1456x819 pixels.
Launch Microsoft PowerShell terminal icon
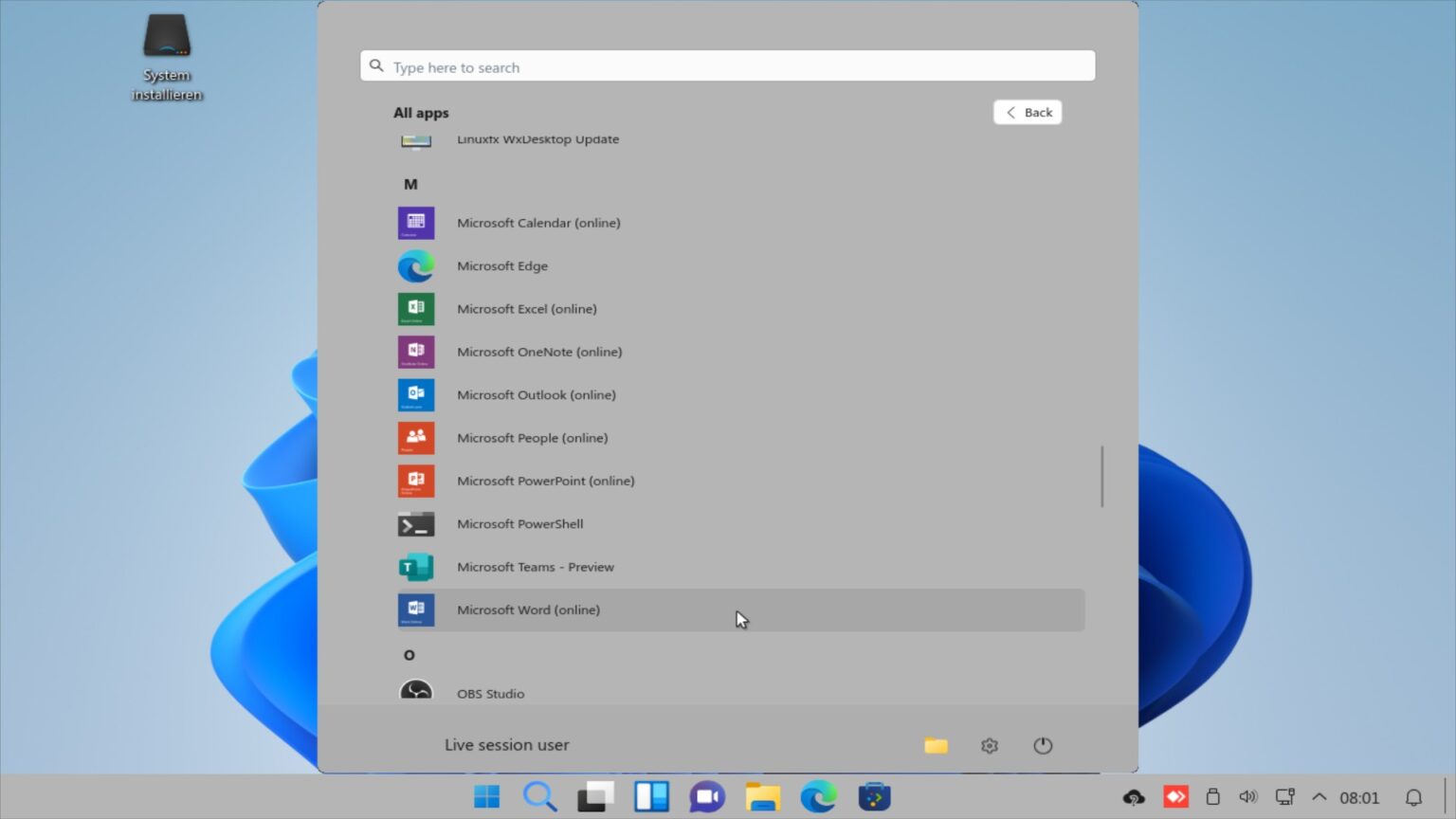(x=416, y=524)
